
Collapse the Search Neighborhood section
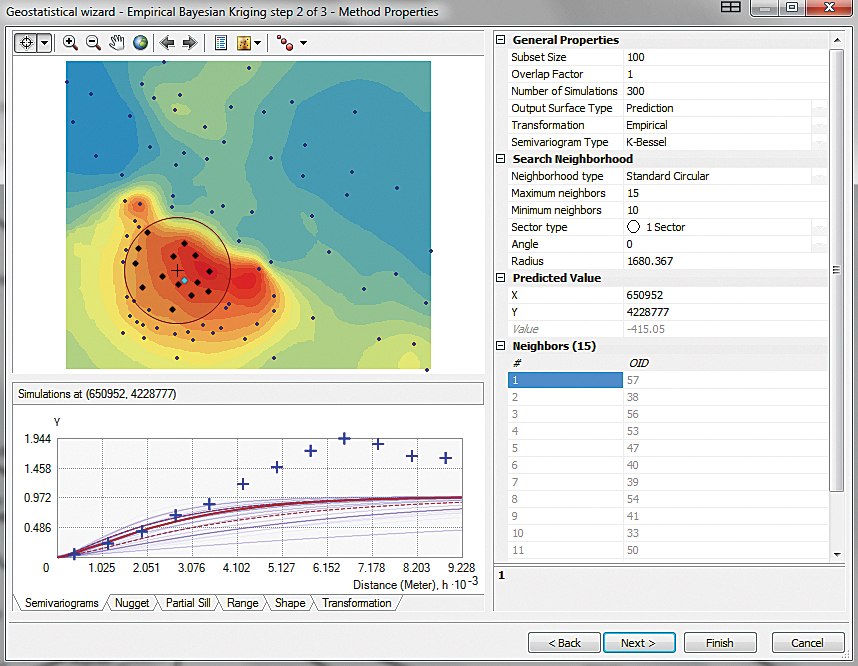pos(502,159)
